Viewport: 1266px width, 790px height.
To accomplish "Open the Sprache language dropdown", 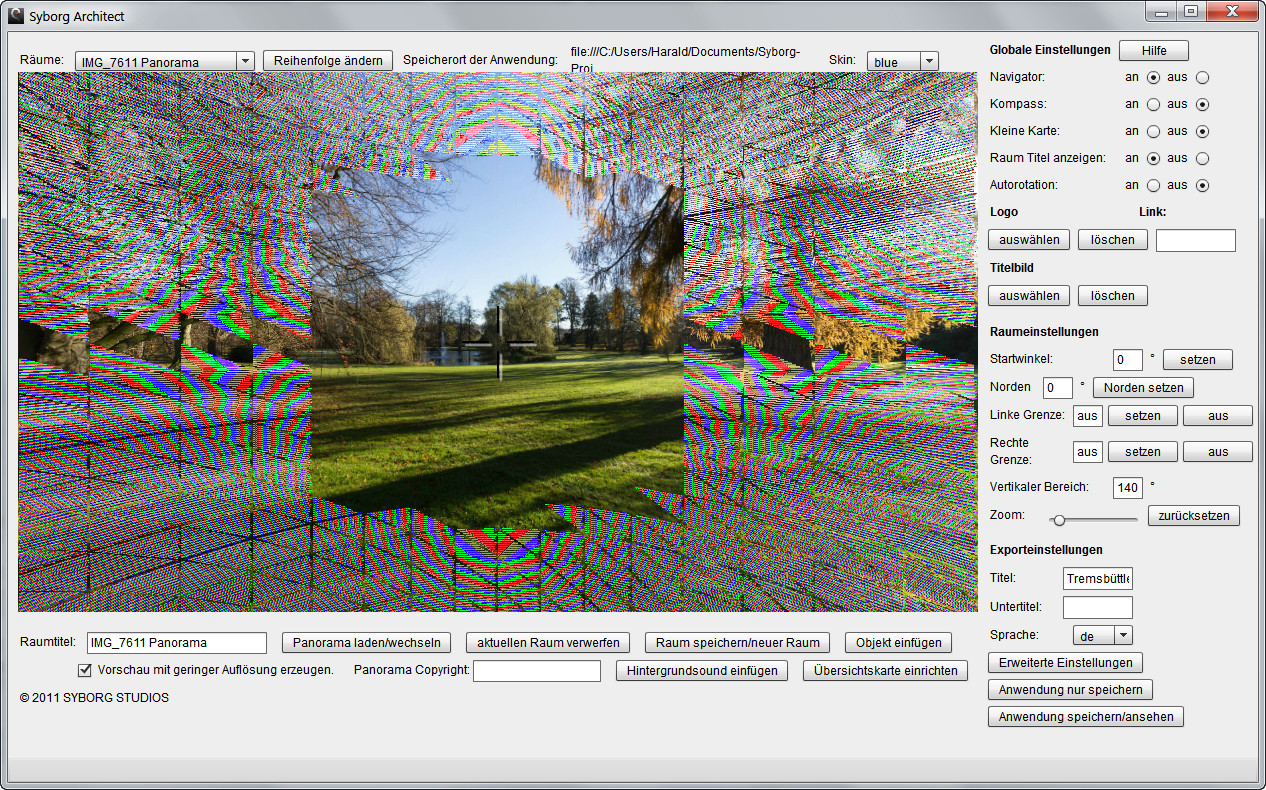I will tap(1122, 635).
